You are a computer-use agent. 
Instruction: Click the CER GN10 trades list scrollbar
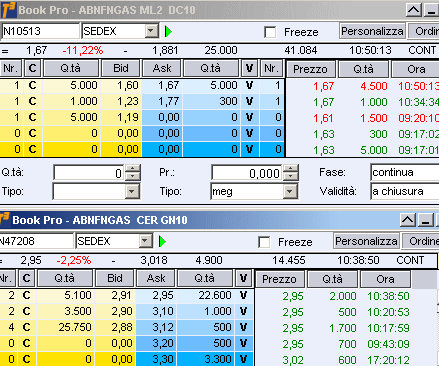click(x=438, y=327)
